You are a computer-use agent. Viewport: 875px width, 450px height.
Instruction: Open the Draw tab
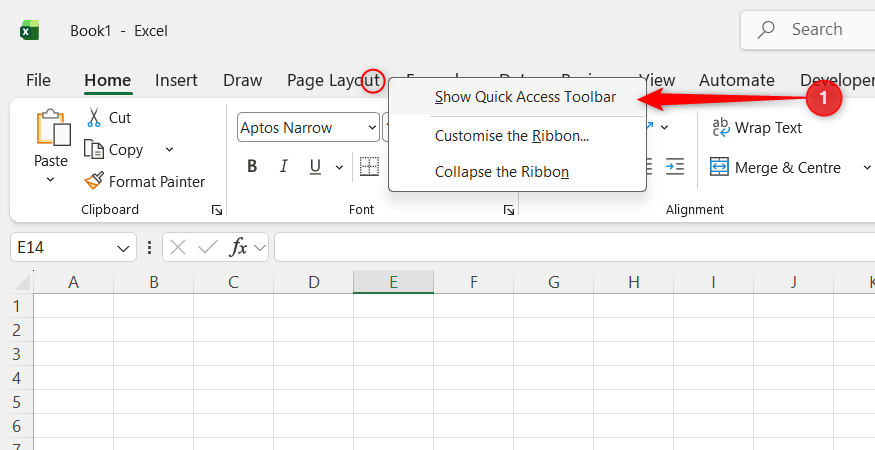[243, 80]
